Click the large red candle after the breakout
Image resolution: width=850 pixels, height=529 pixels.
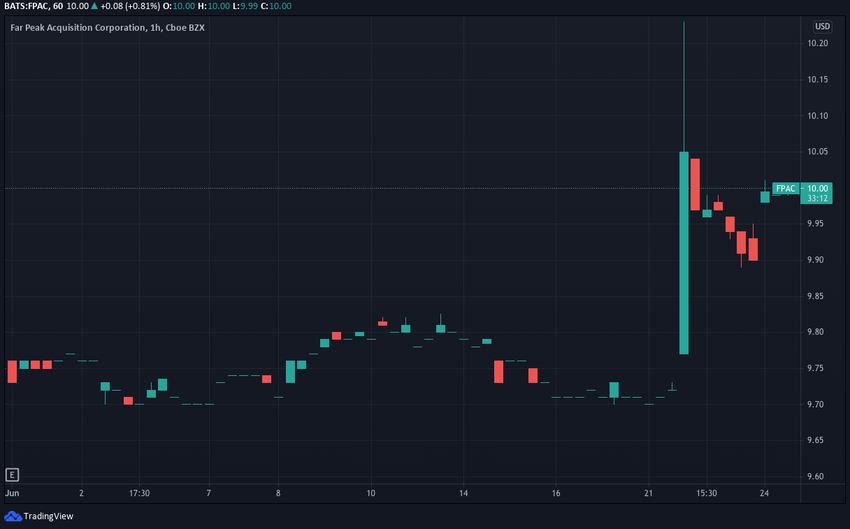pos(695,184)
